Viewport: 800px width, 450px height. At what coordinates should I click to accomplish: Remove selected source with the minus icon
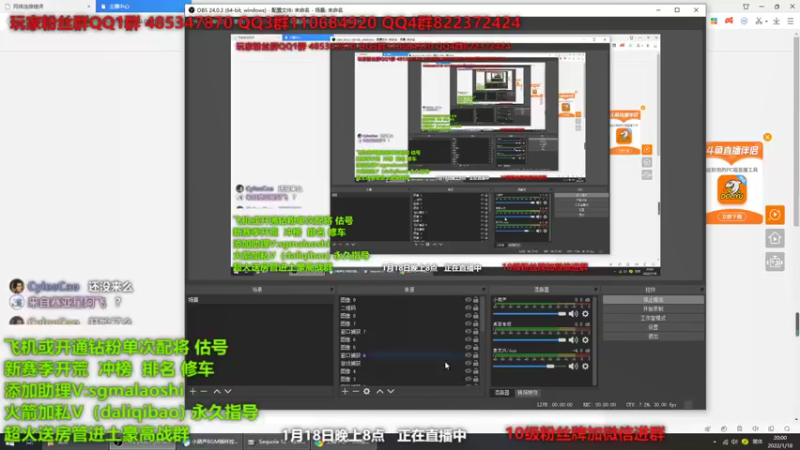[x=356, y=391]
